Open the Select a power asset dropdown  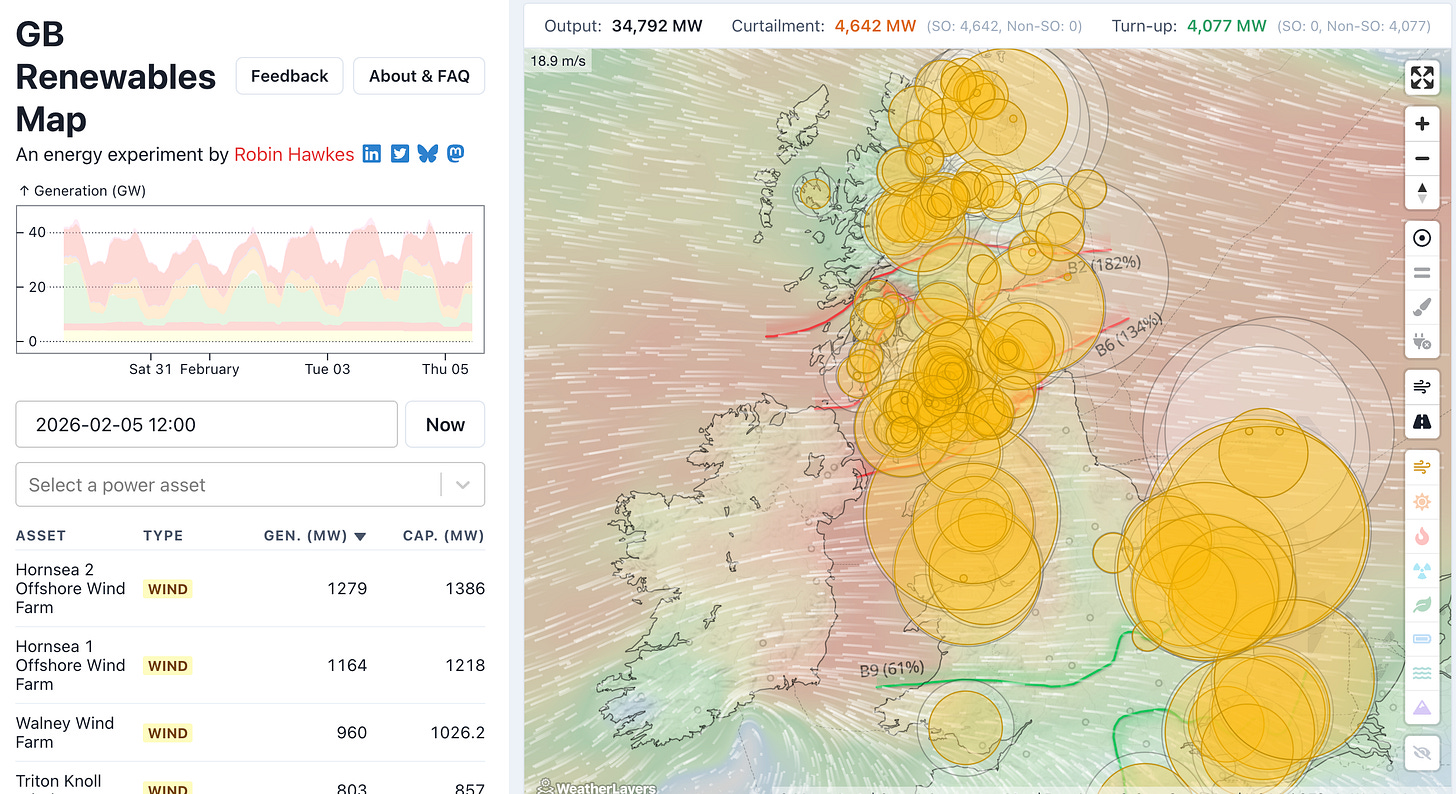pyautogui.click(x=250, y=485)
